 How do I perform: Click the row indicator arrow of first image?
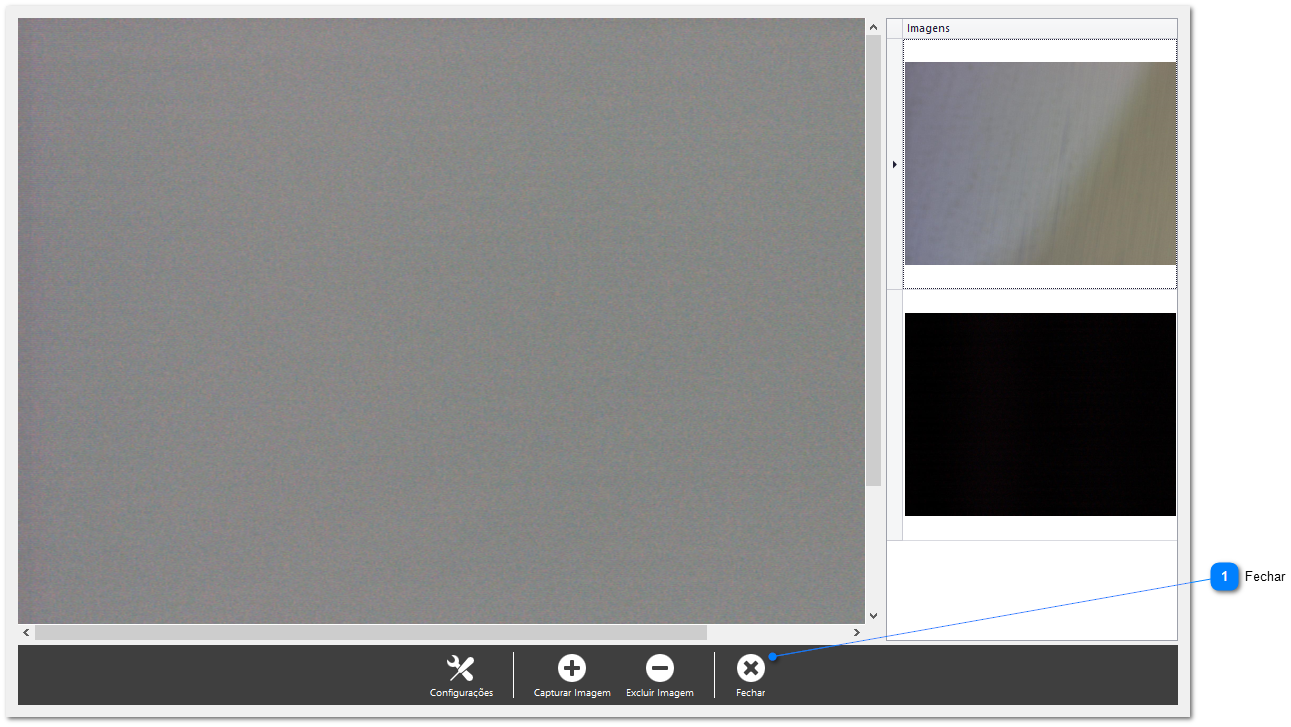tap(894, 164)
